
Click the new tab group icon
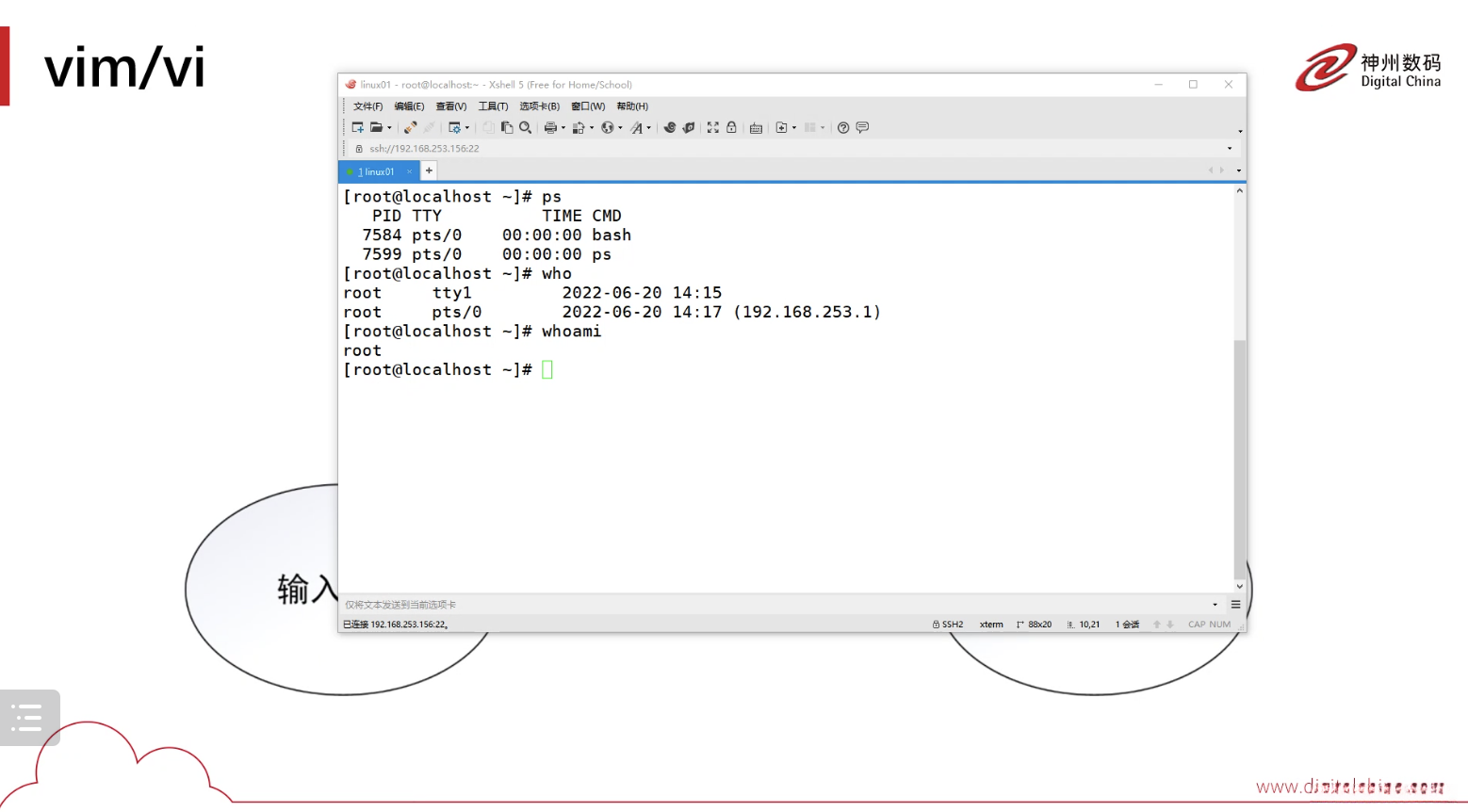click(x=781, y=127)
